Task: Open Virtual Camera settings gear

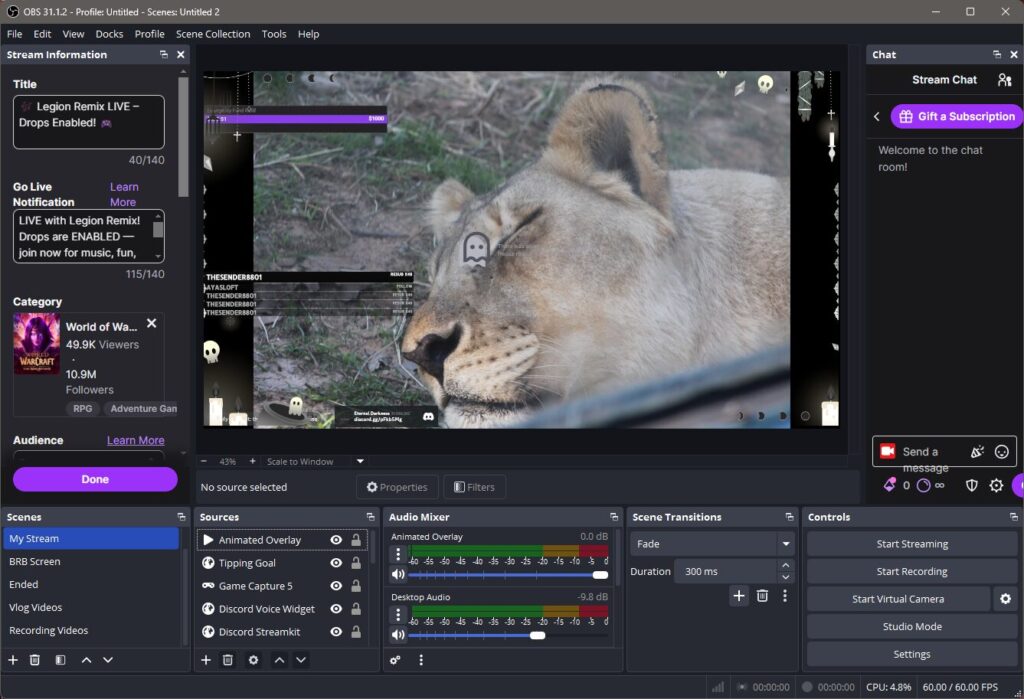Action: 1005,599
